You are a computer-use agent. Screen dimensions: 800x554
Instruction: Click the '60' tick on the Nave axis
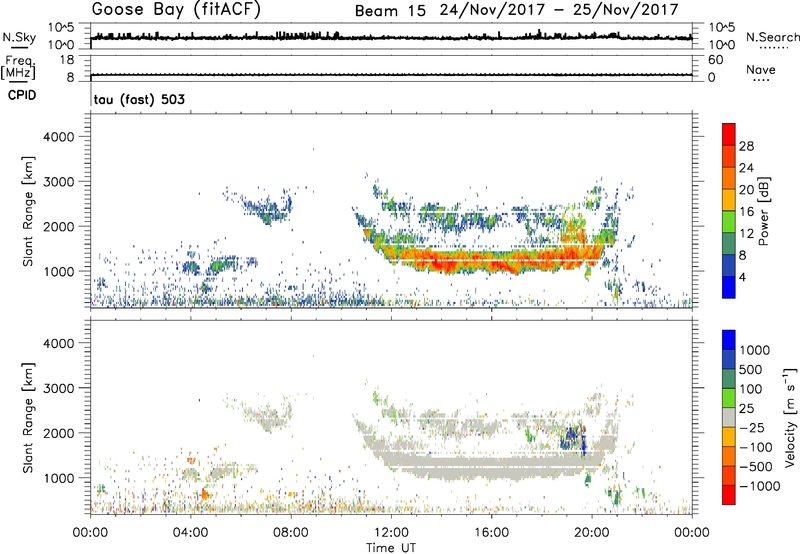click(715, 60)
